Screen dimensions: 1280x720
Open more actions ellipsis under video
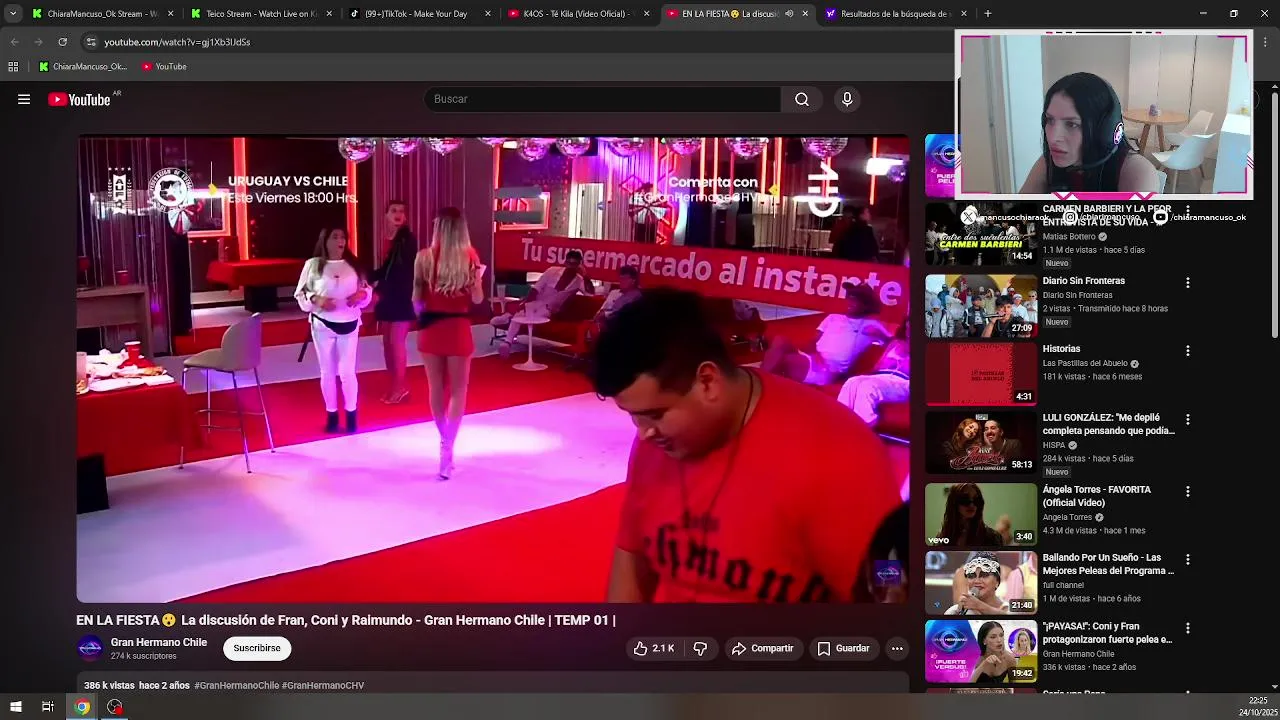pyautogui.click(x=897, y=648)
